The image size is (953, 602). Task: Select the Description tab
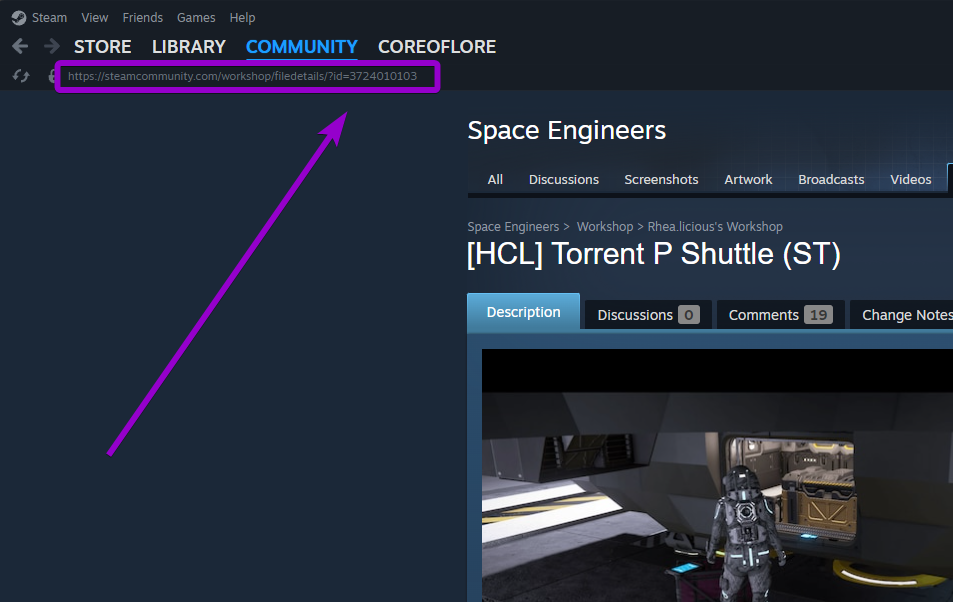(523, 312)
